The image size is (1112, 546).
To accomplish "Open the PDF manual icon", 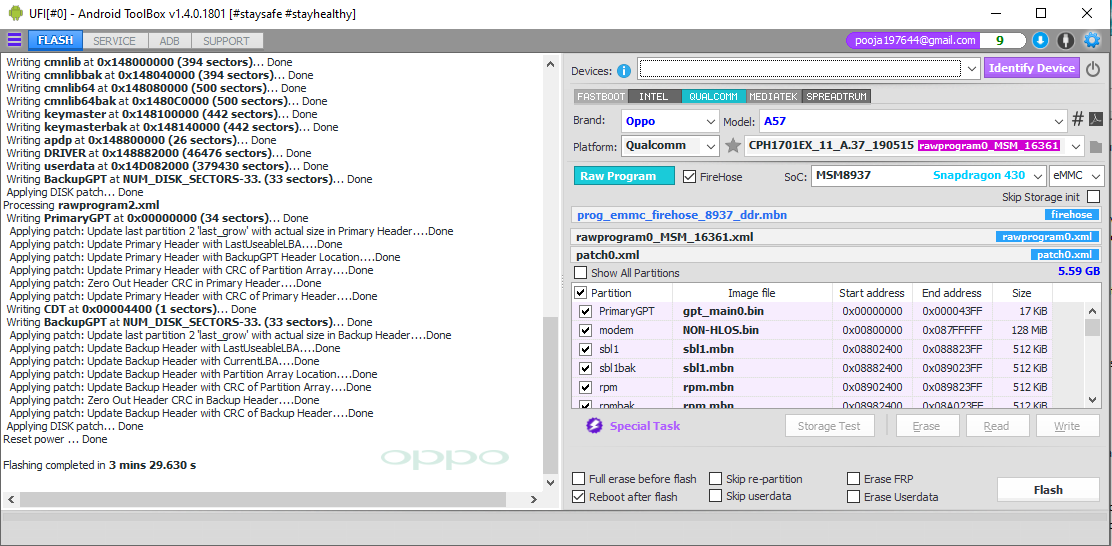I will tap(1096, 119).
